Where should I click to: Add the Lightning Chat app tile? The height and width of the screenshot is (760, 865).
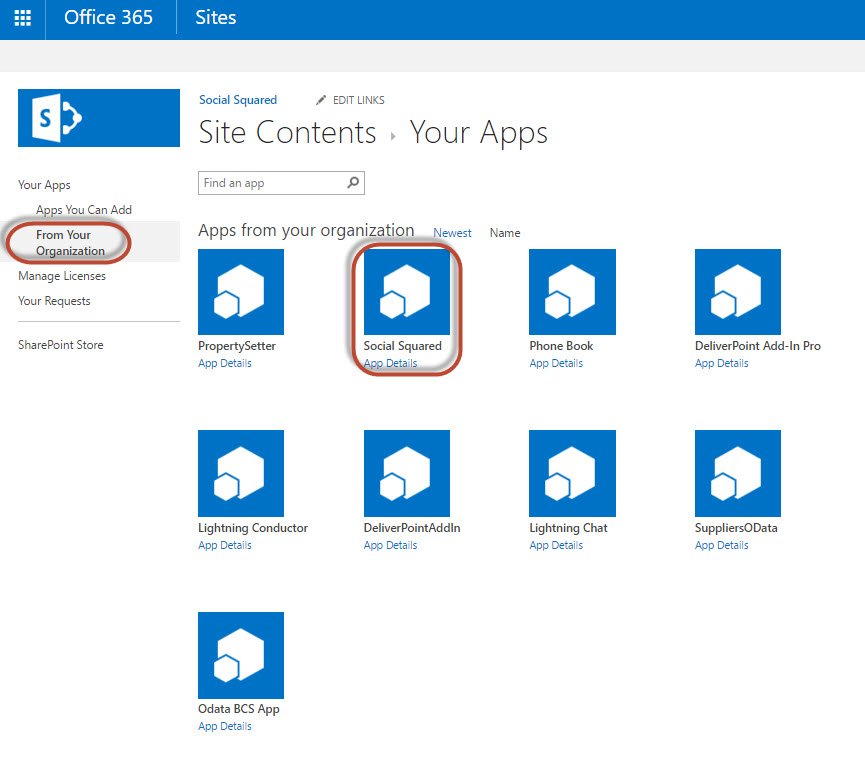point(572,473)
